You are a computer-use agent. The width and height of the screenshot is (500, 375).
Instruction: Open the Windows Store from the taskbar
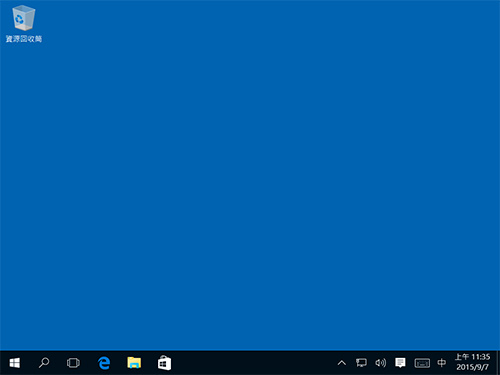click(164, 363)
